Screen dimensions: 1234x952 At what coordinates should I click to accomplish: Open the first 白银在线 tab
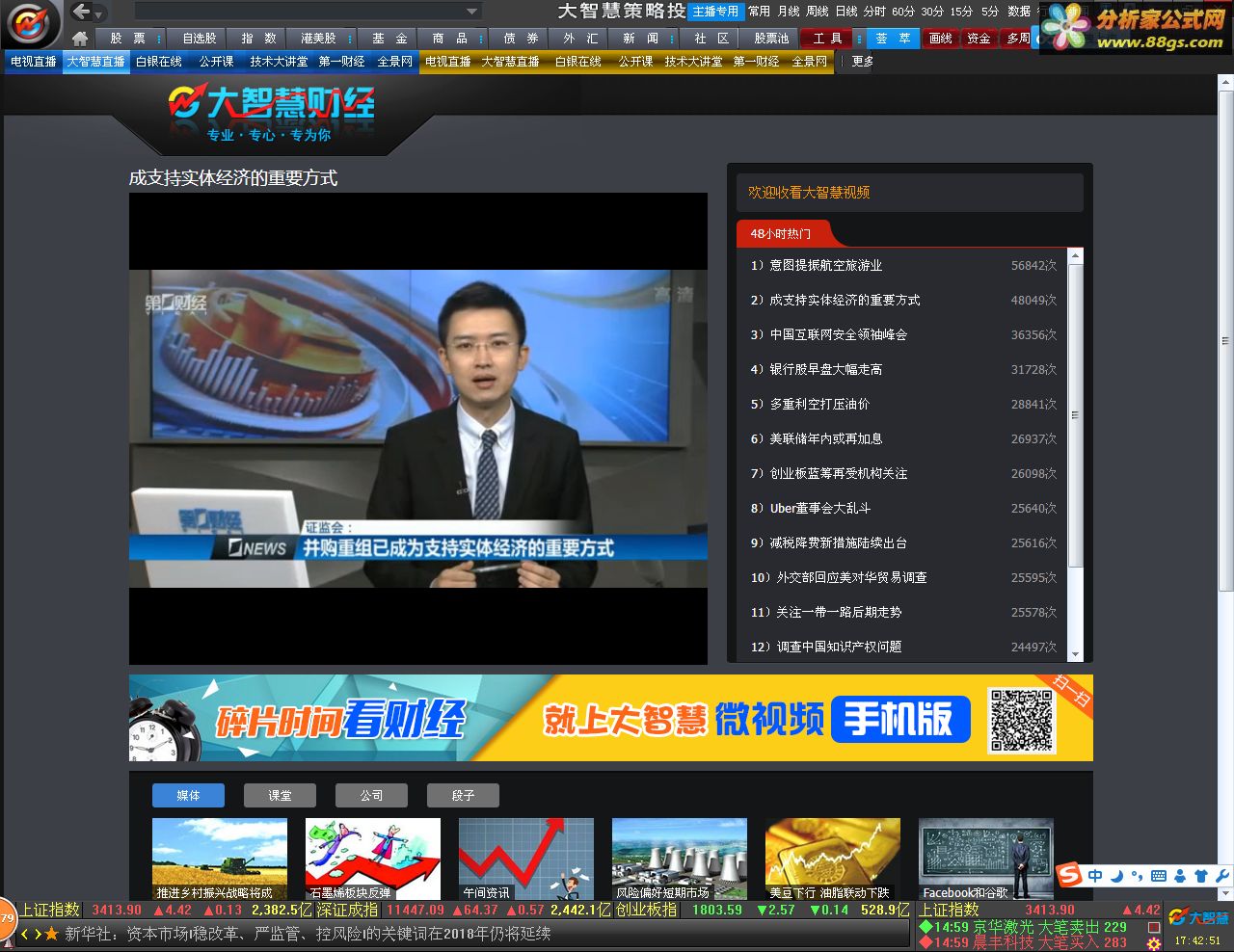159,61
